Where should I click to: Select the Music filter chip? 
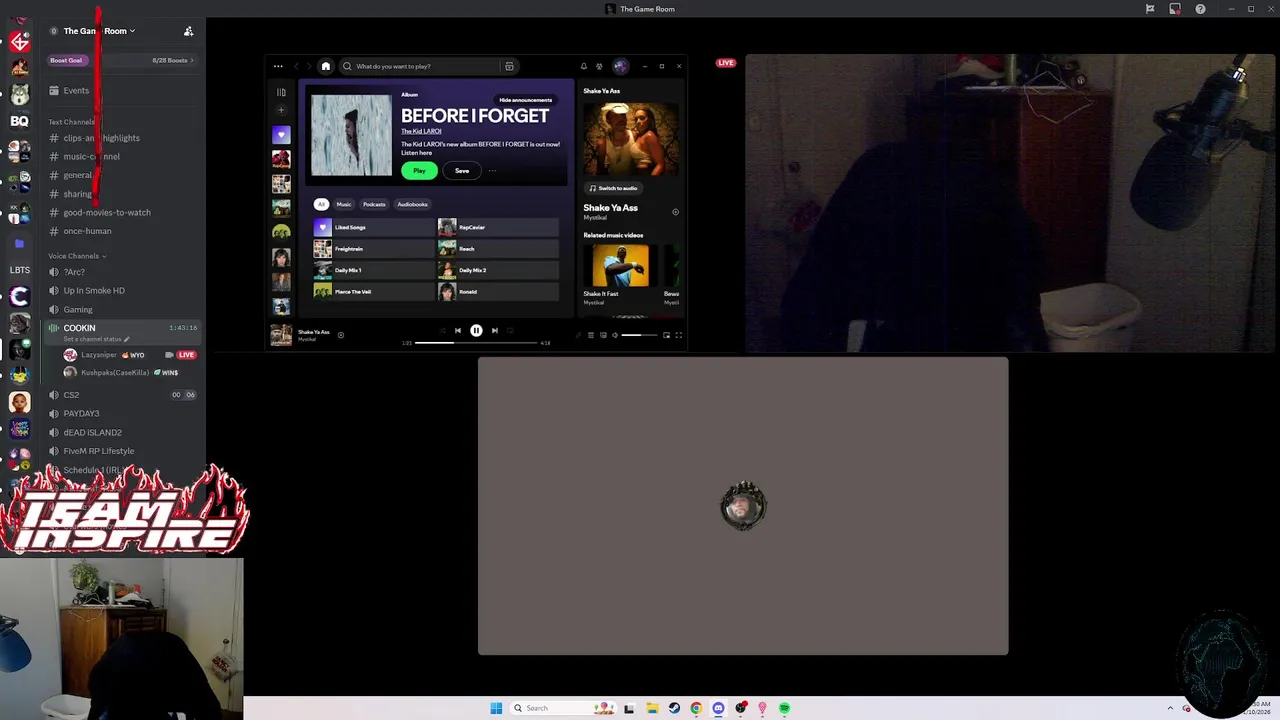click(344, 204)
